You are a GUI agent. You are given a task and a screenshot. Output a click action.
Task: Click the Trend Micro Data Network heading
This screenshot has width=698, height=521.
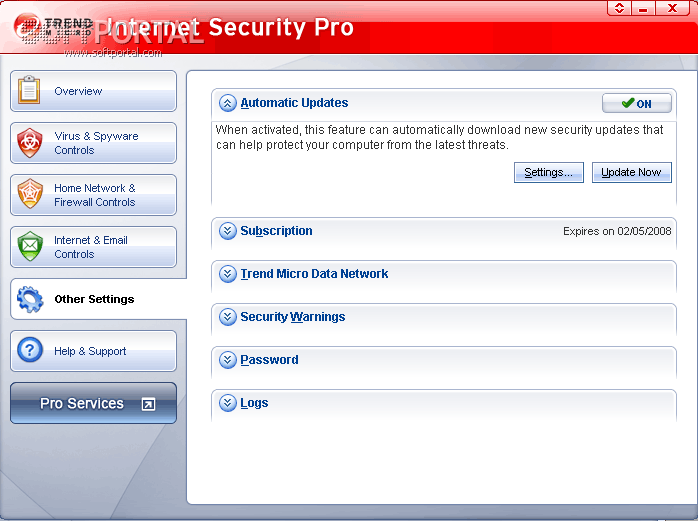(x=314, y=273)
